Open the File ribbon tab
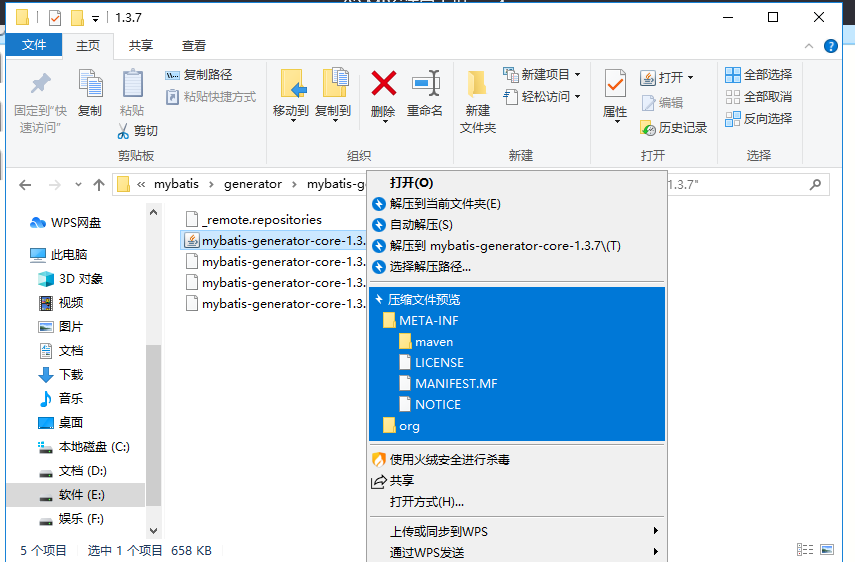 coord(34,45)
